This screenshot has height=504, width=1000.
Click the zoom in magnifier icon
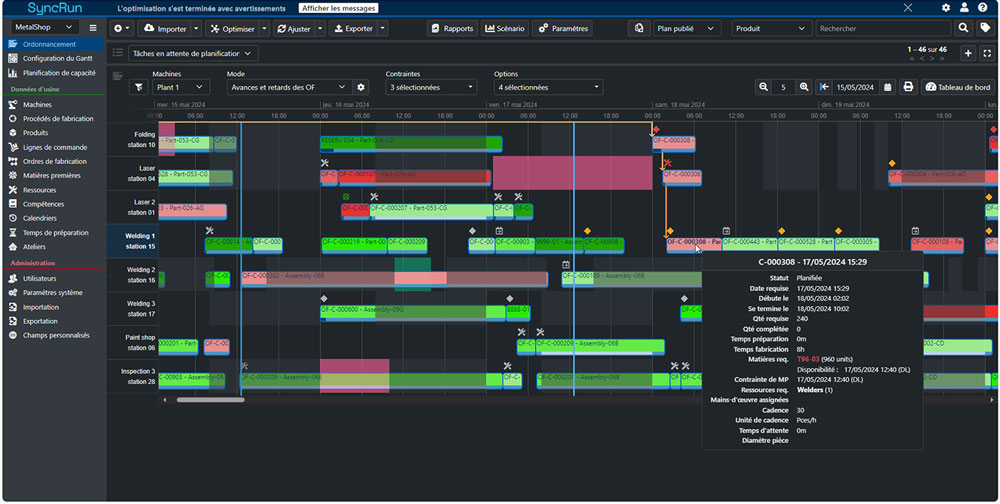click(804, 87)
